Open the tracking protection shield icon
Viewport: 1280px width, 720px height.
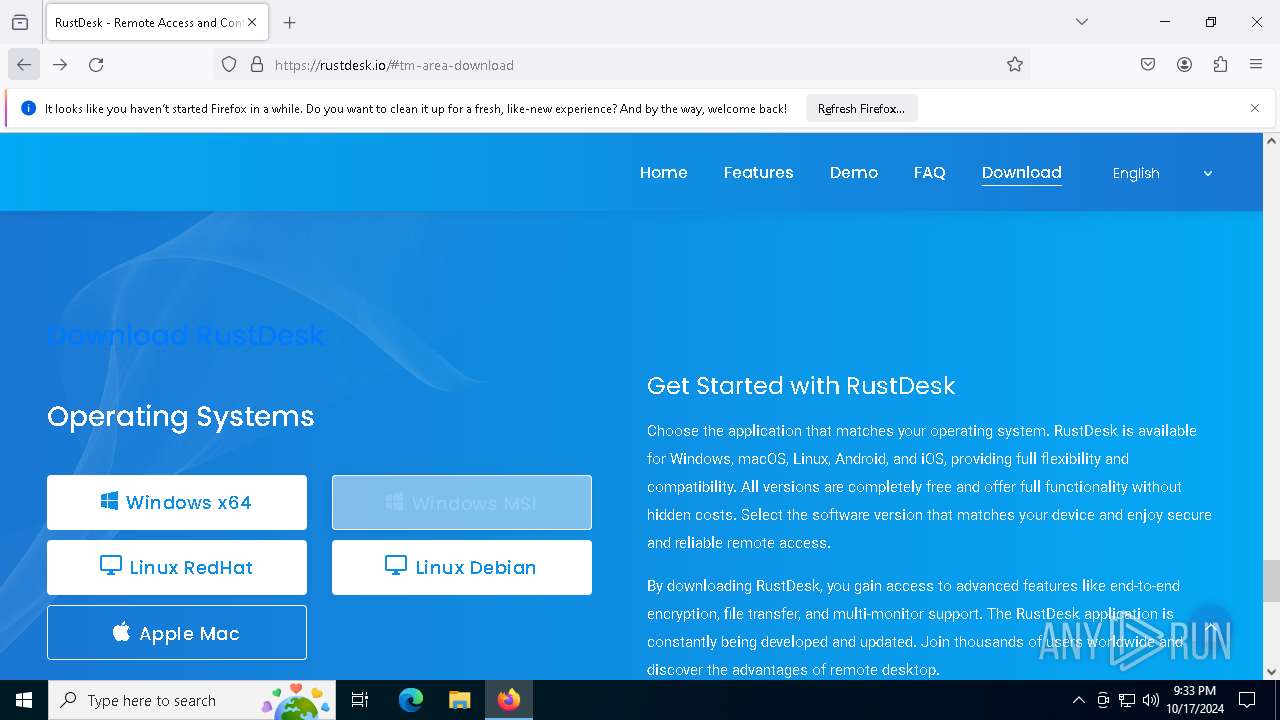pos(229,64)
